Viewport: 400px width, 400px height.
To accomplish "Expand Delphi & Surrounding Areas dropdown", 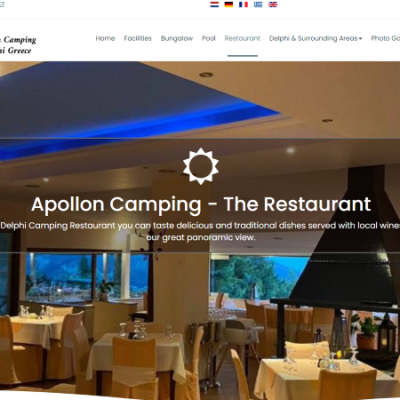I will [x=315, y=38].
